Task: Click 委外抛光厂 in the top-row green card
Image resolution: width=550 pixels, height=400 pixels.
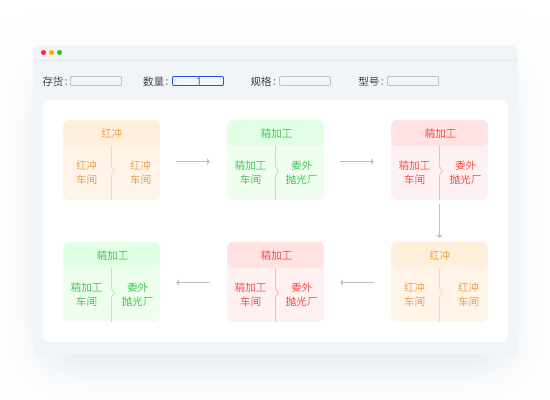Action: [x=301, y=172]
